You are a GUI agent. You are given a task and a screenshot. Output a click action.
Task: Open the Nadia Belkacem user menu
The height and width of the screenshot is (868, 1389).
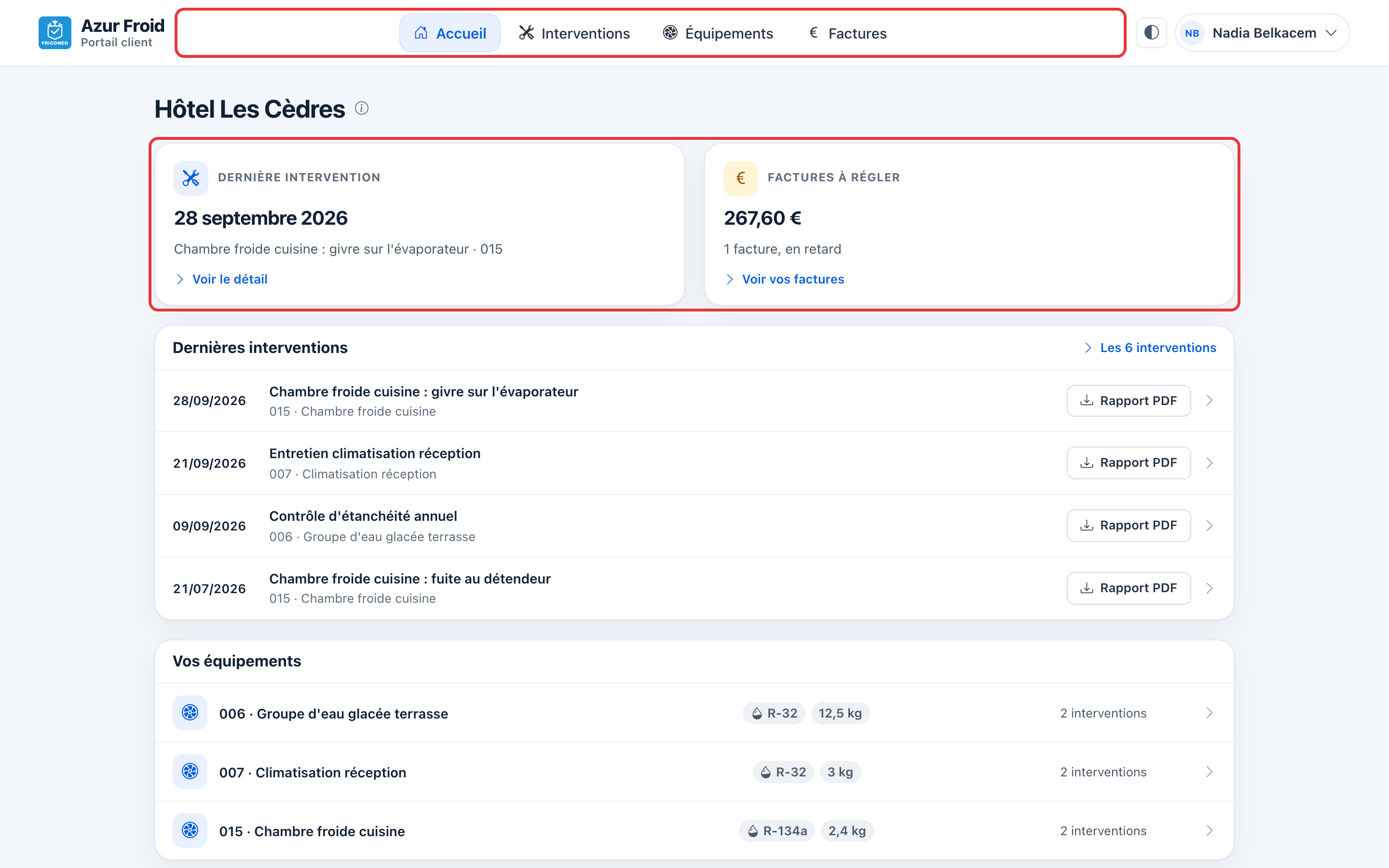pyautogui.click(x=1262, y=33)
